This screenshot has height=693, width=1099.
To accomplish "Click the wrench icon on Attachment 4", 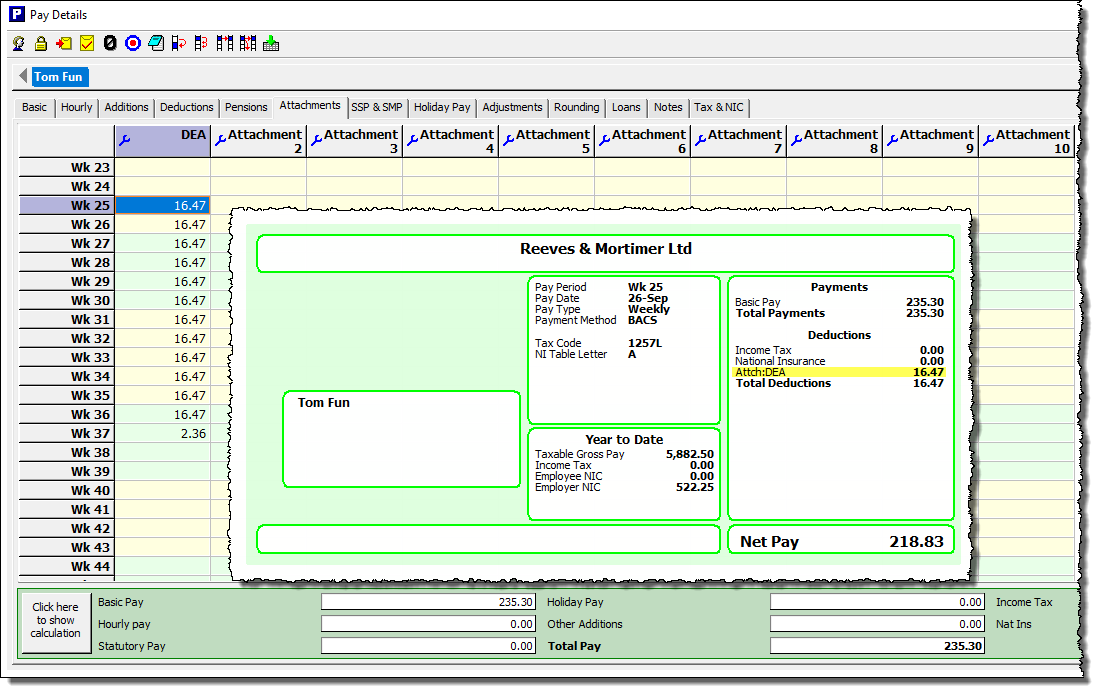I will point(412,140).
